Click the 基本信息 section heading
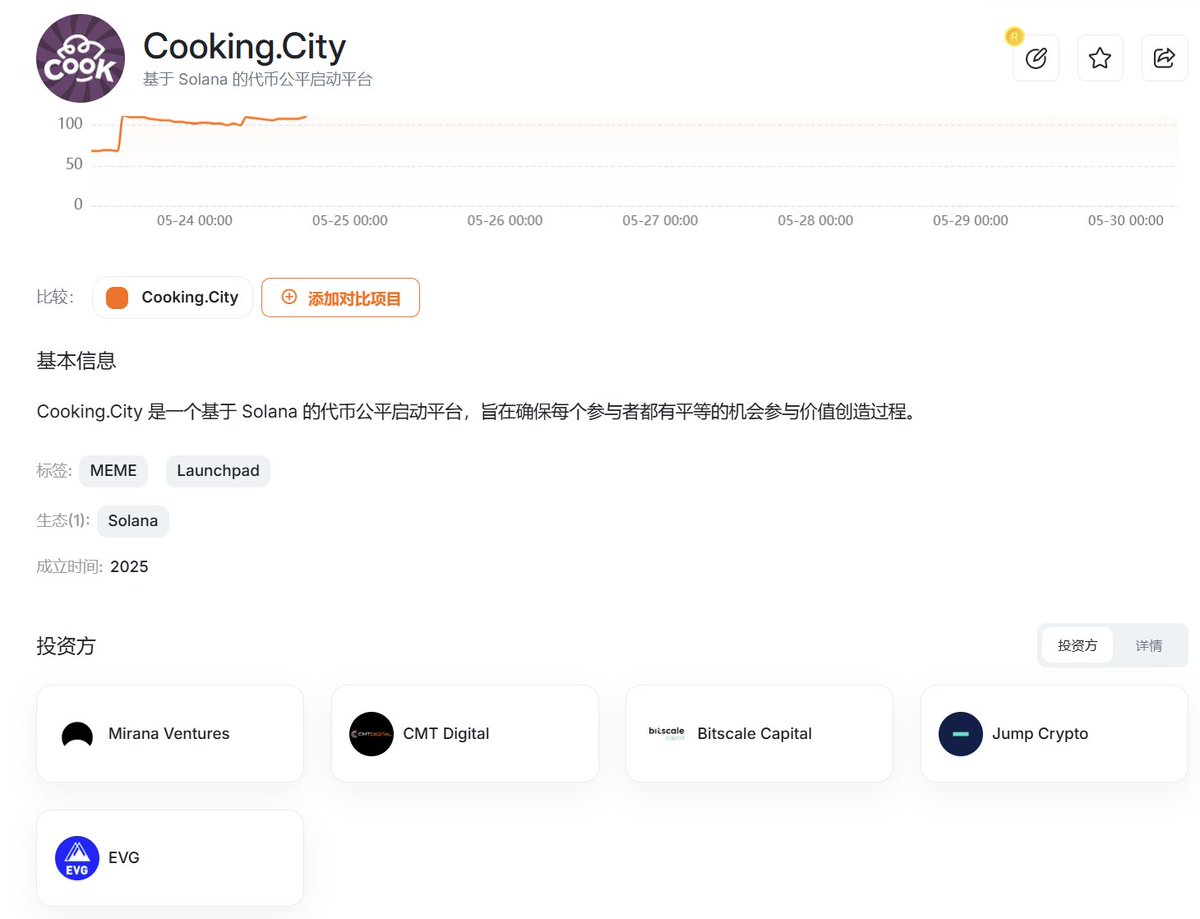The width and height of the screenshot is (1200, 919). pos(76,361)
